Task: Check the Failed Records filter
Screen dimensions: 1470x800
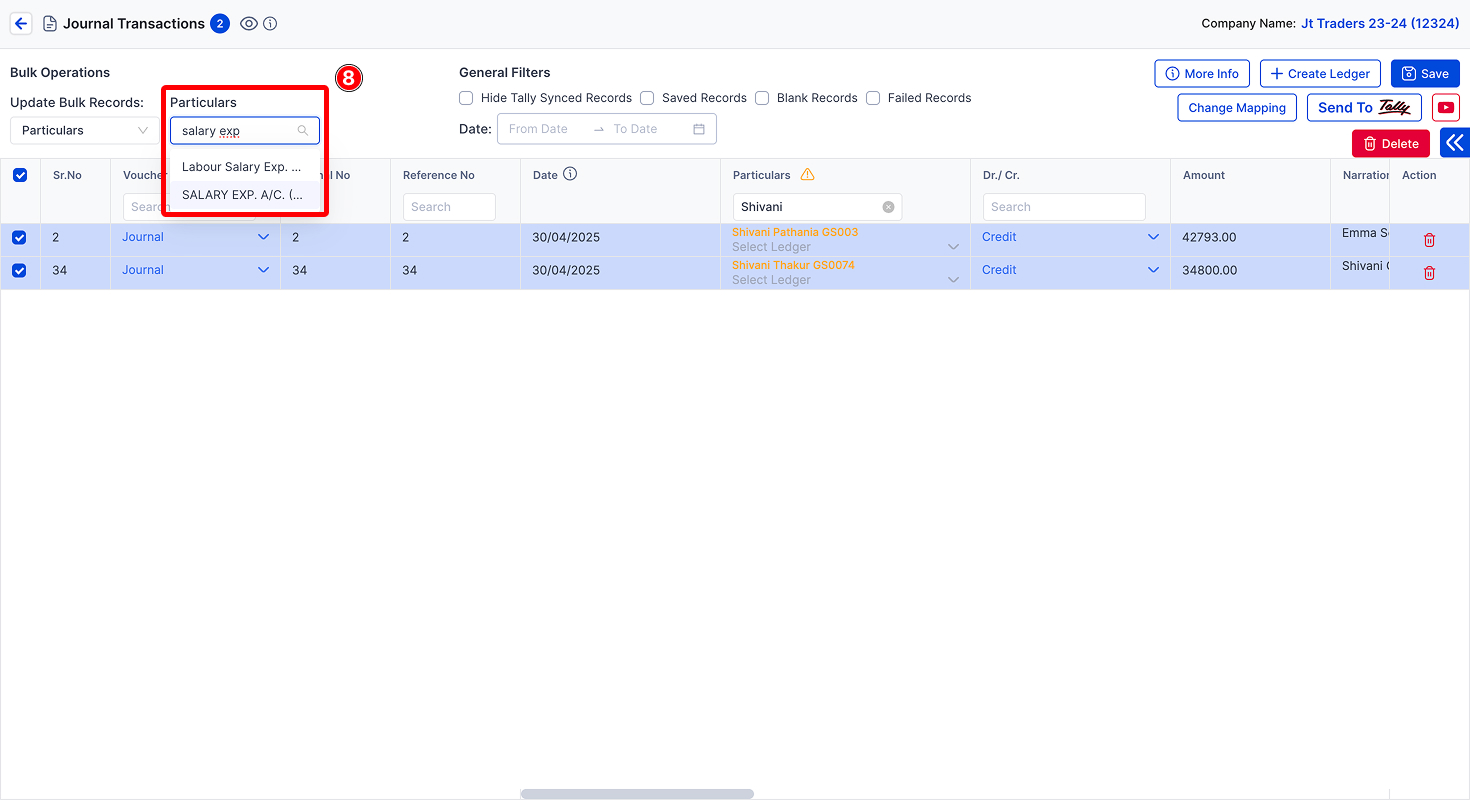Action: coord(873,98)
